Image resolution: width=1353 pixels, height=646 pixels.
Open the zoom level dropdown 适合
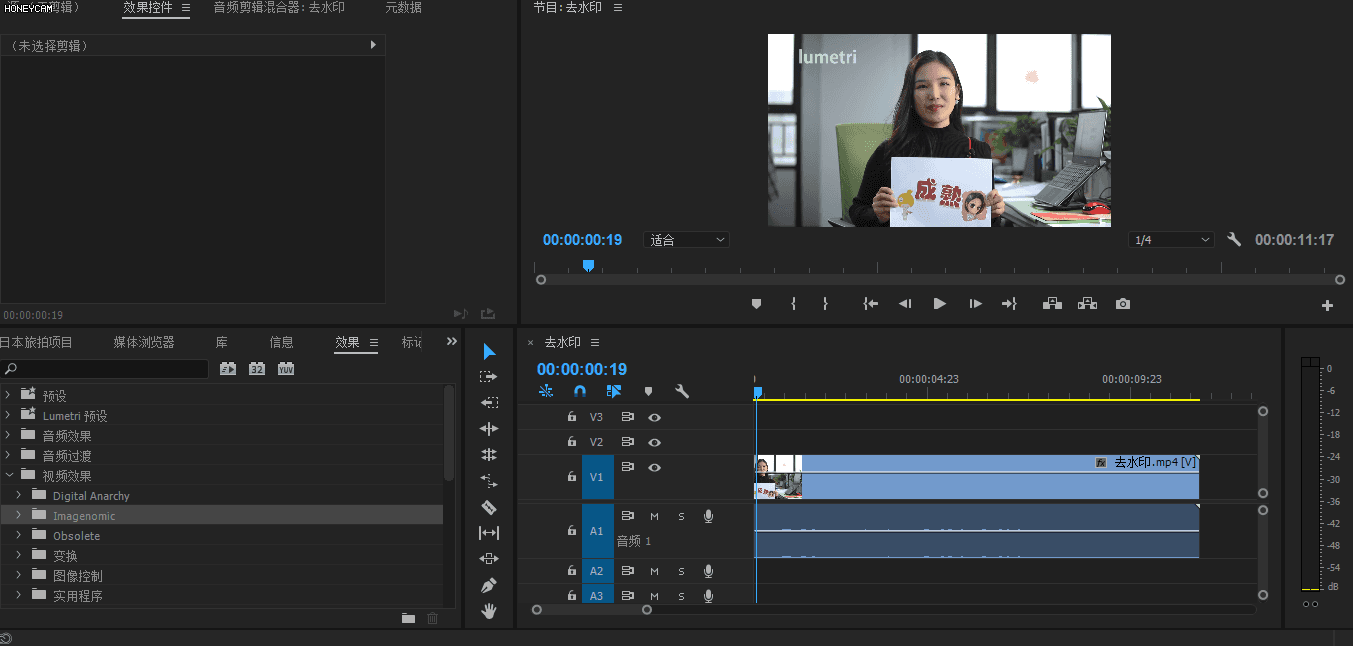click(x=686, y=240)
